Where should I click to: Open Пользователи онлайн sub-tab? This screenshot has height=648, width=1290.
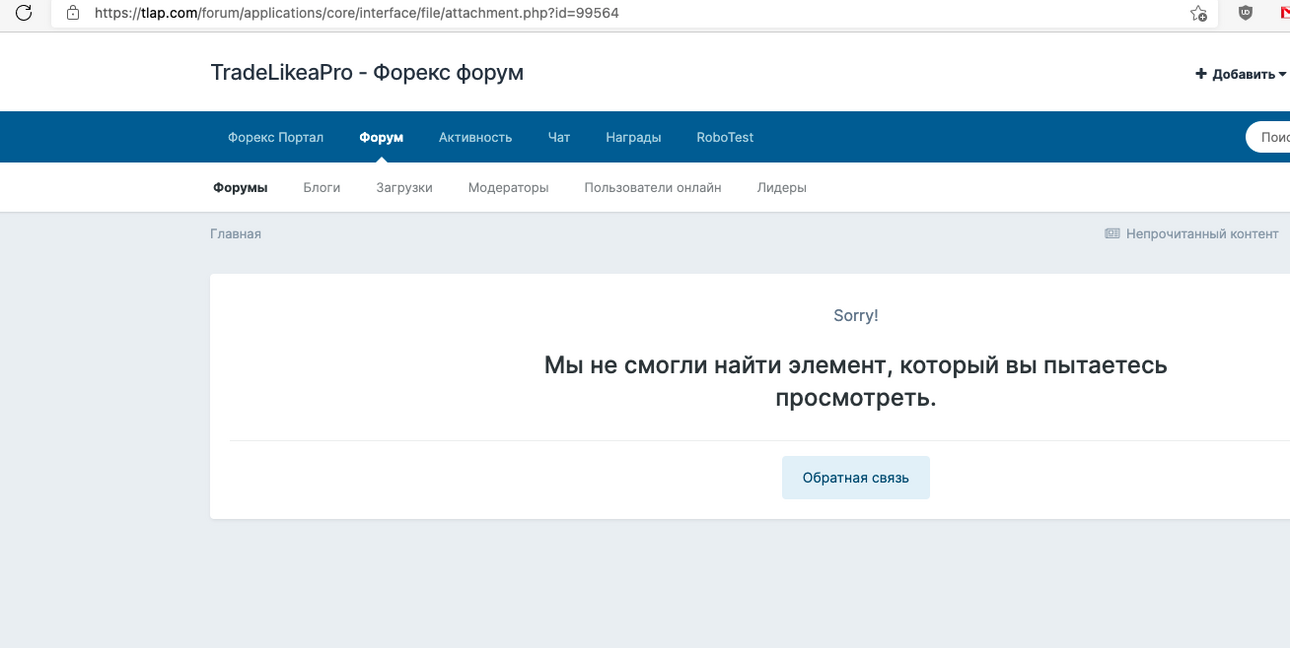click(x=653, y=187)
